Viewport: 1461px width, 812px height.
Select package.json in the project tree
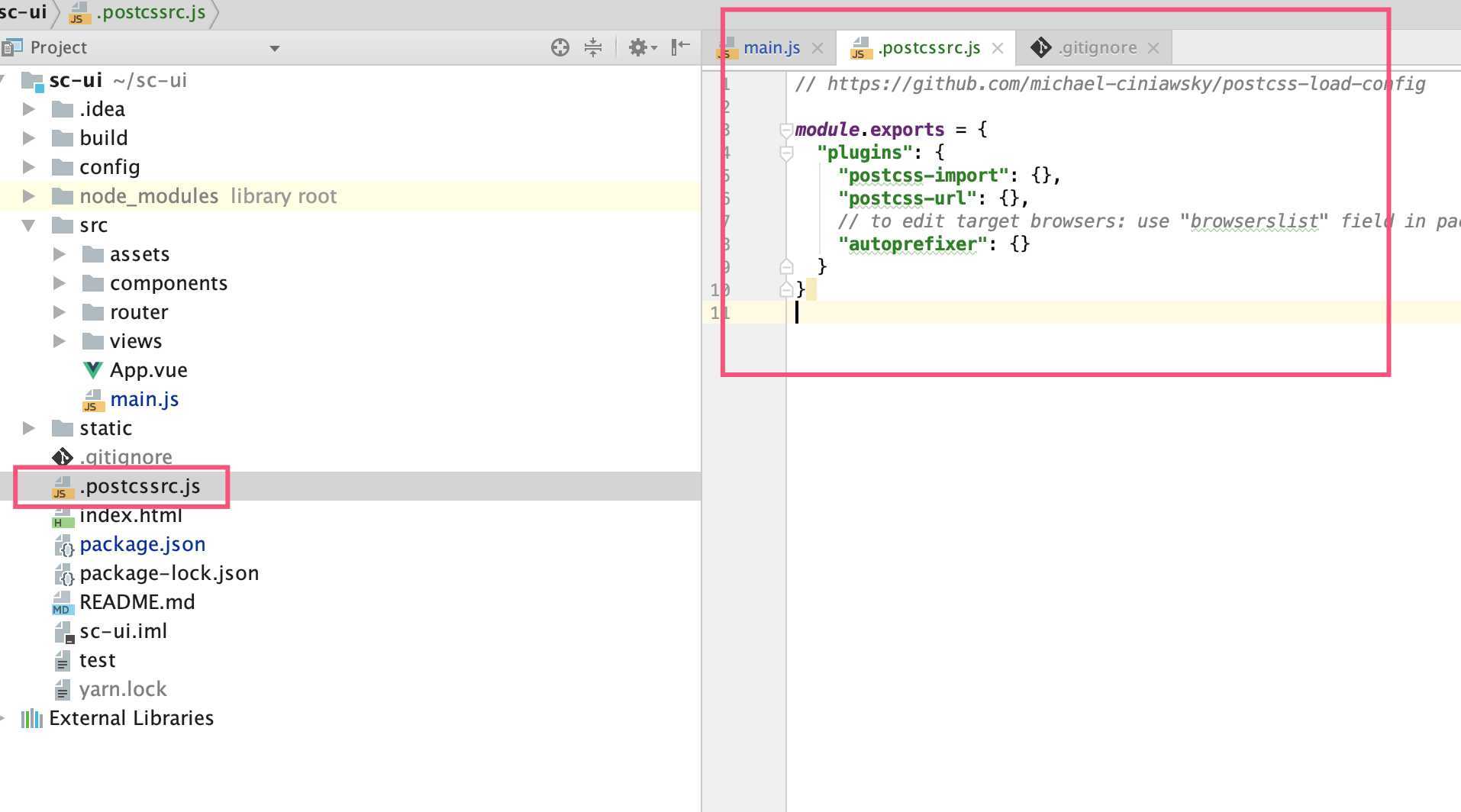(142, 544)
